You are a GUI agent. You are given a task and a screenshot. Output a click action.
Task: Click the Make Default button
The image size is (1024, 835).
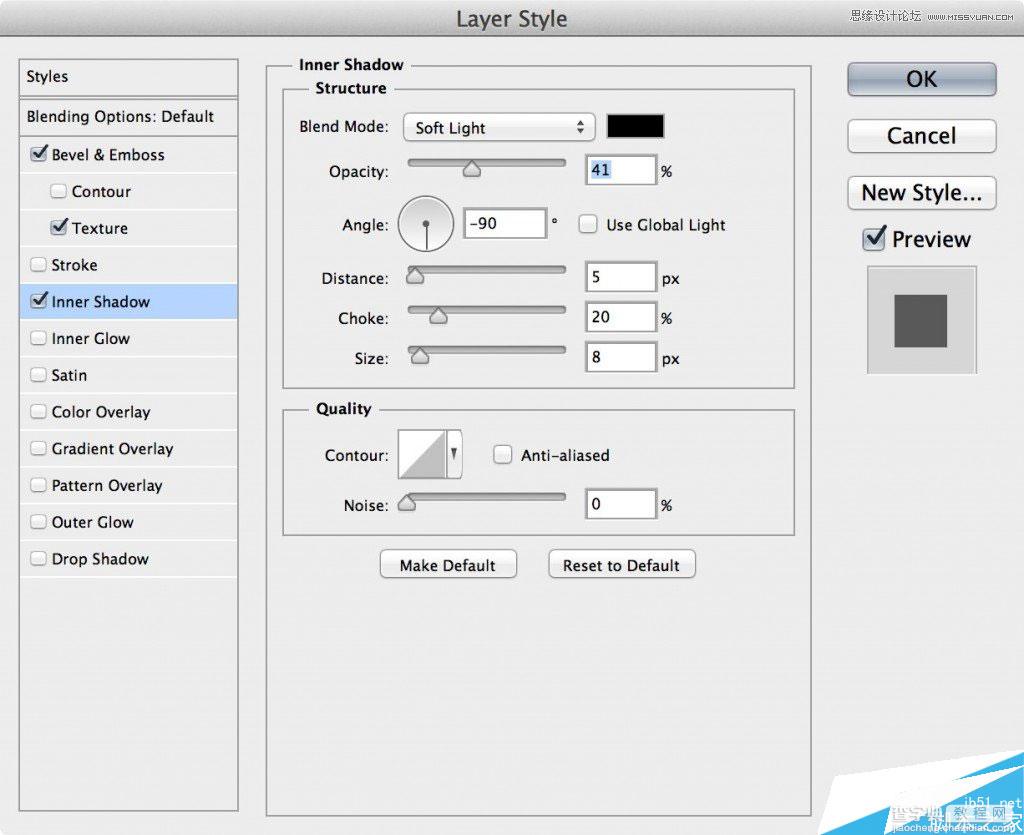[x=448, y=565]
